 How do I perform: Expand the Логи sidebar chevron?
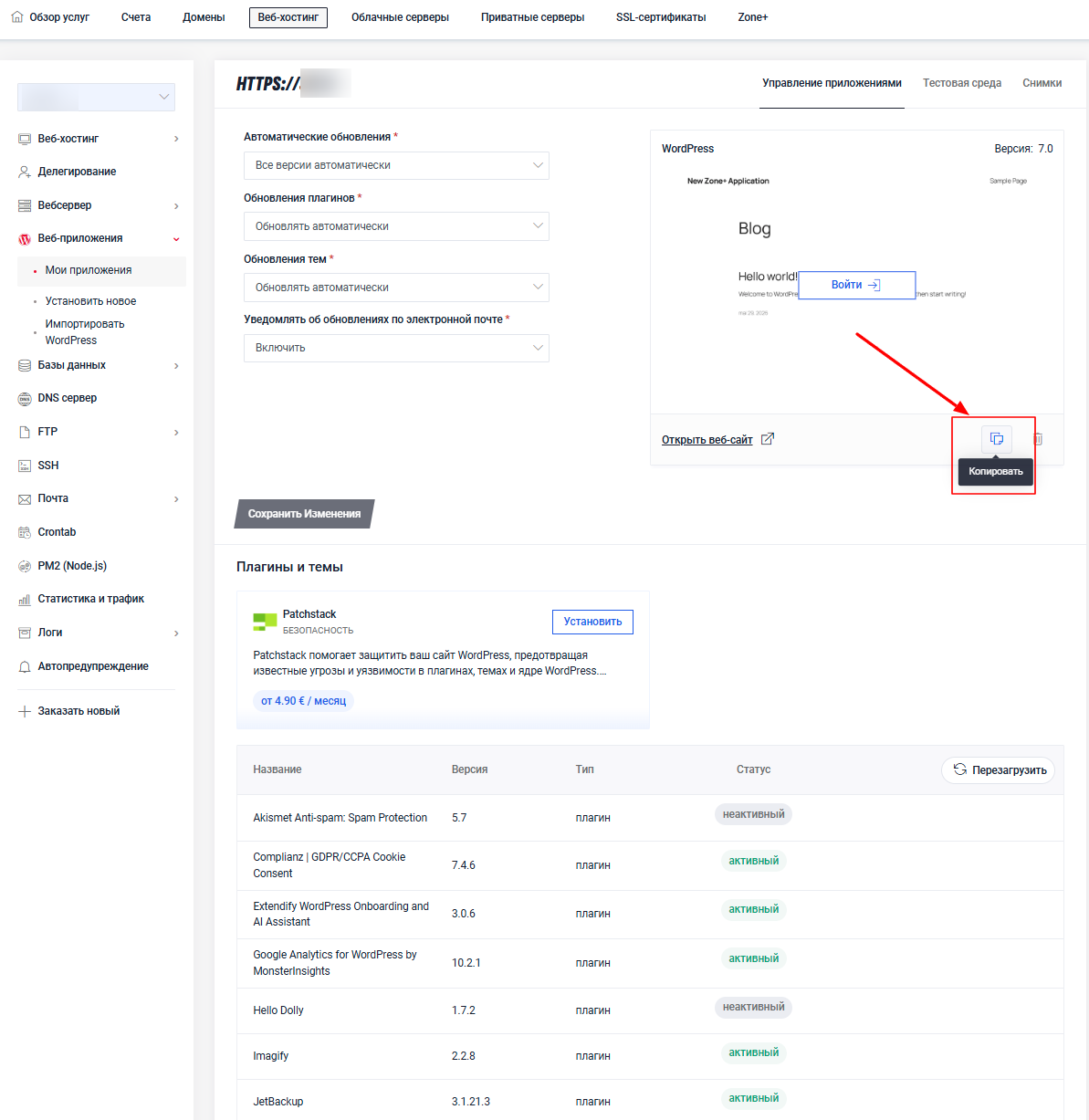tap(176, 633)
